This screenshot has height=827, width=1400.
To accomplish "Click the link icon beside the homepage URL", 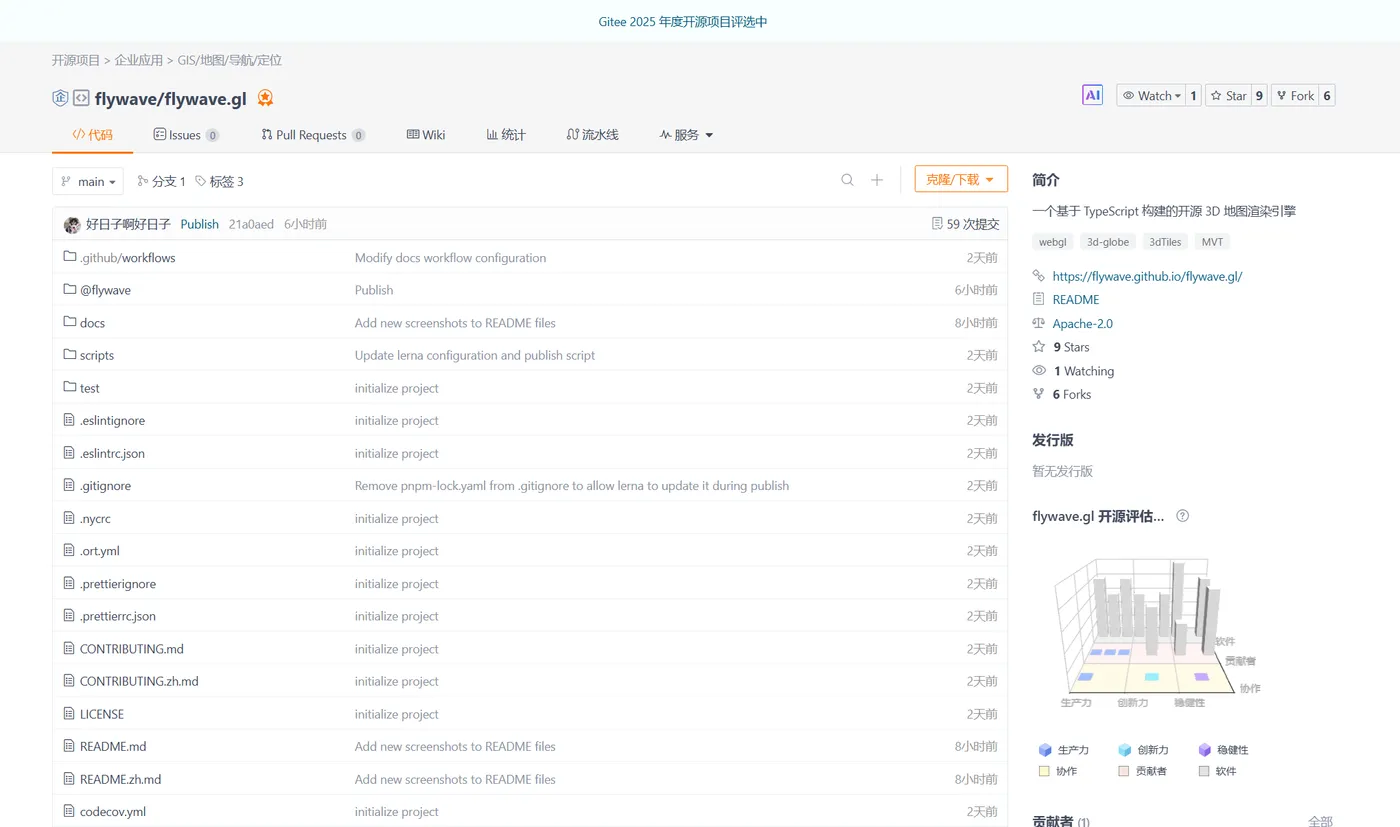I will tap(1039, 276).
